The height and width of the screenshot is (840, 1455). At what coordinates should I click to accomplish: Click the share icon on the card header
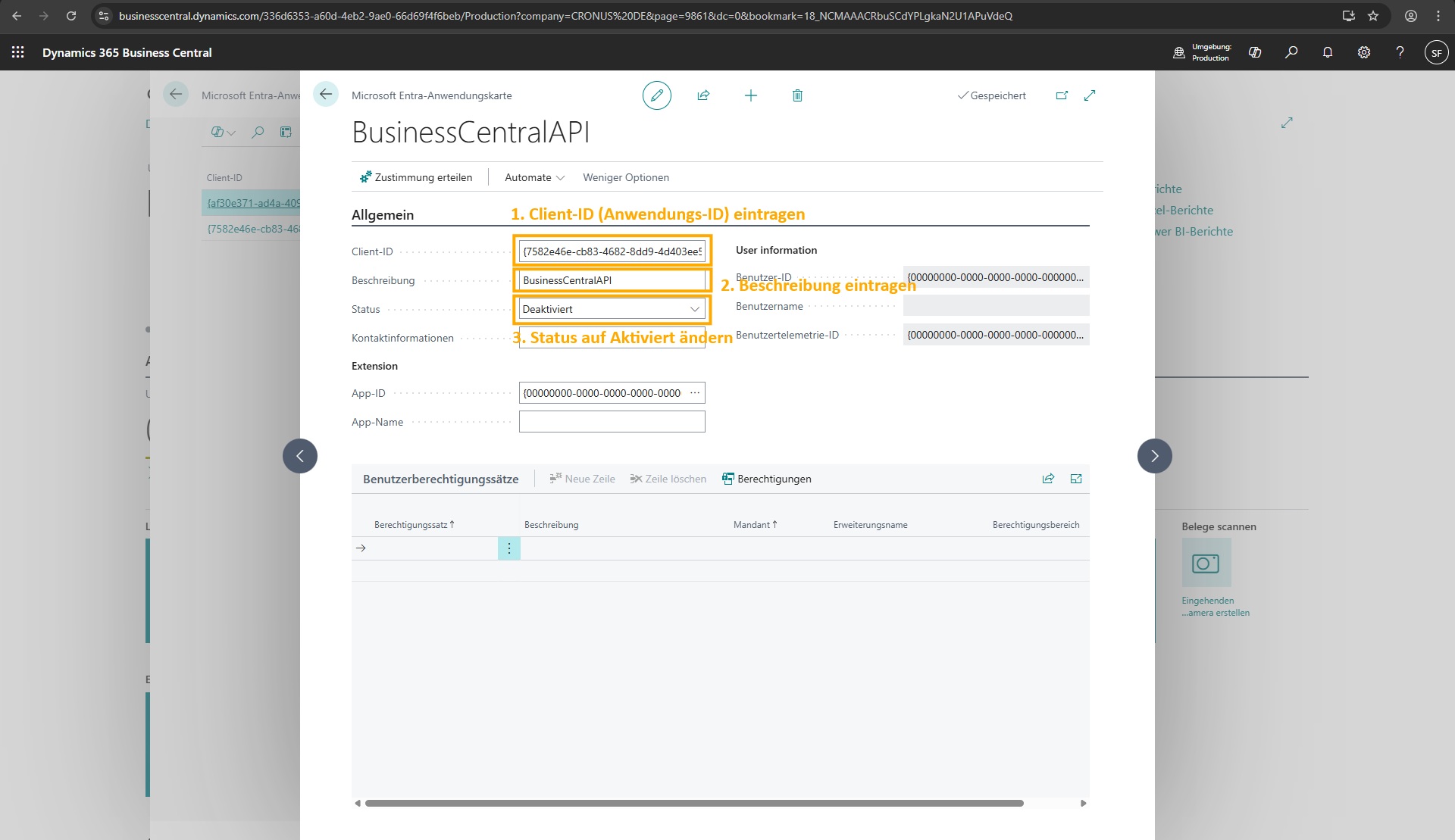coord(703,95)
